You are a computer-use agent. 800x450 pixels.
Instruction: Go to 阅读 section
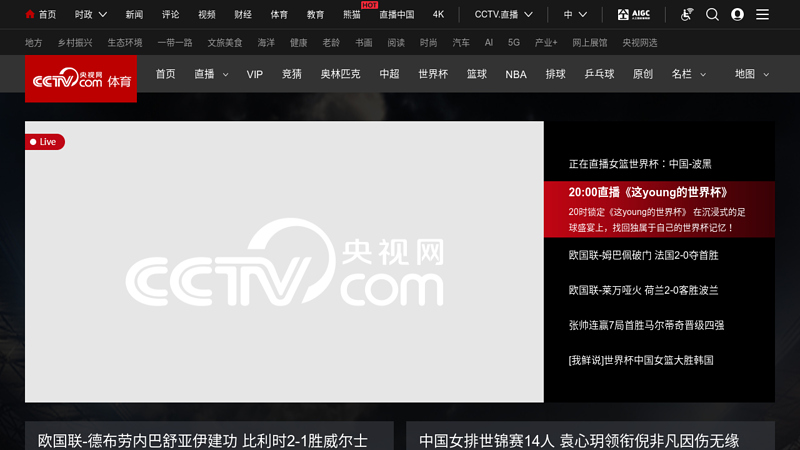[396, 43]
